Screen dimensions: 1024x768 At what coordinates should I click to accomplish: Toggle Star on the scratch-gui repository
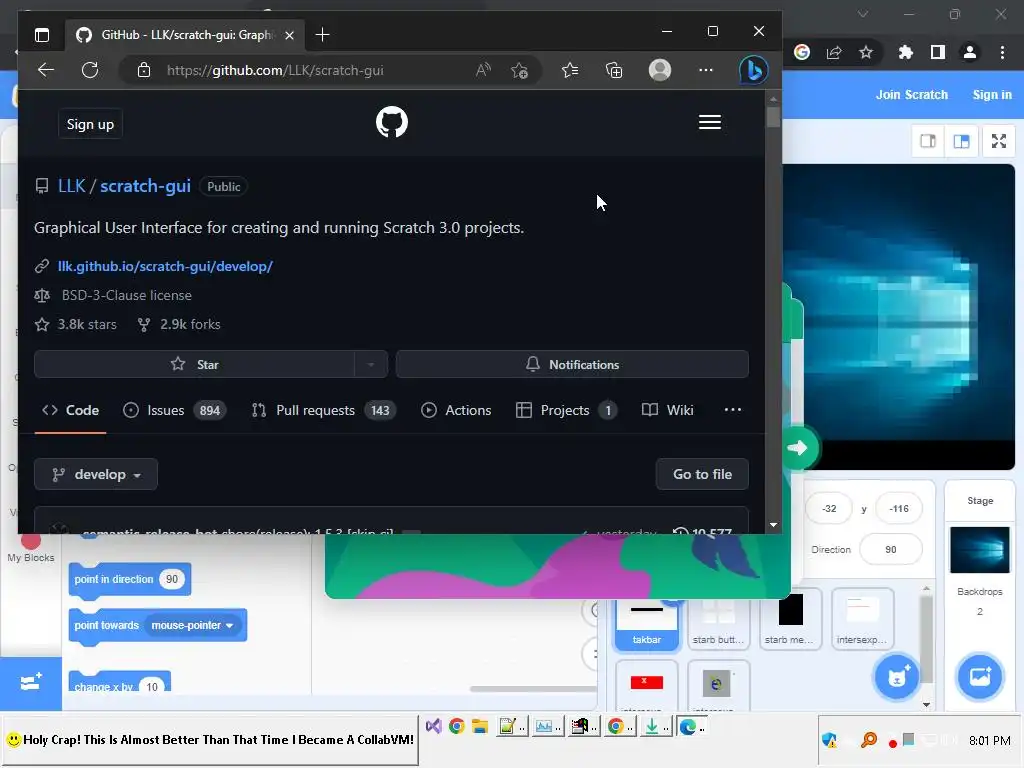coord(195,364)
